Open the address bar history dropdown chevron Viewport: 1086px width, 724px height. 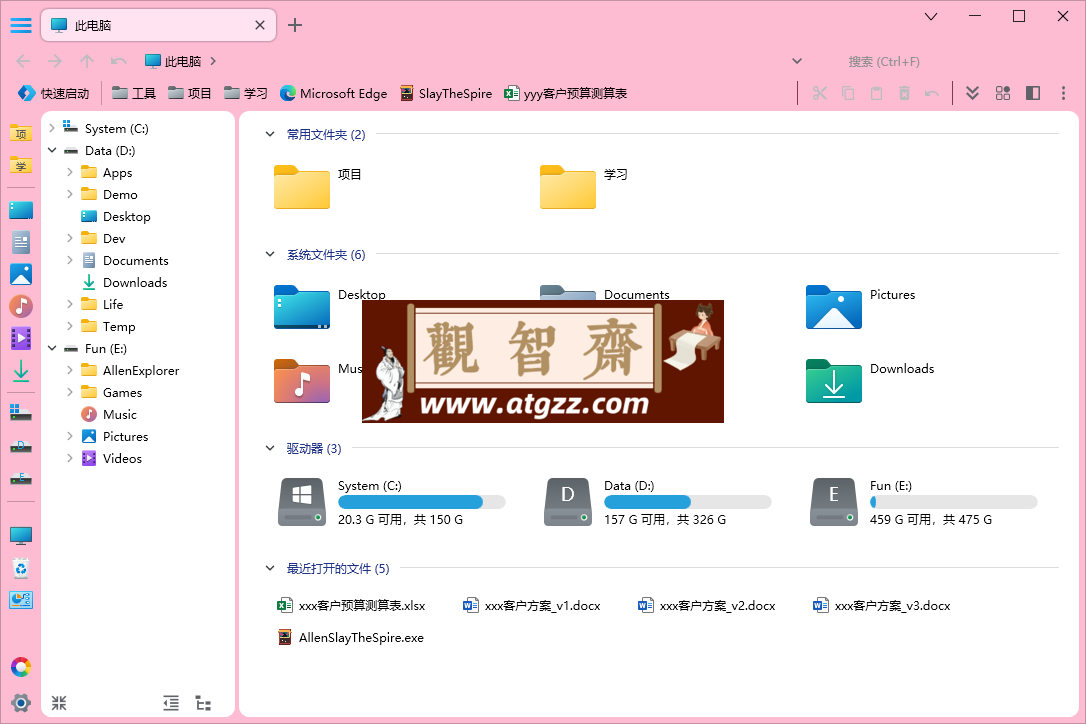(x=797, y=62)
